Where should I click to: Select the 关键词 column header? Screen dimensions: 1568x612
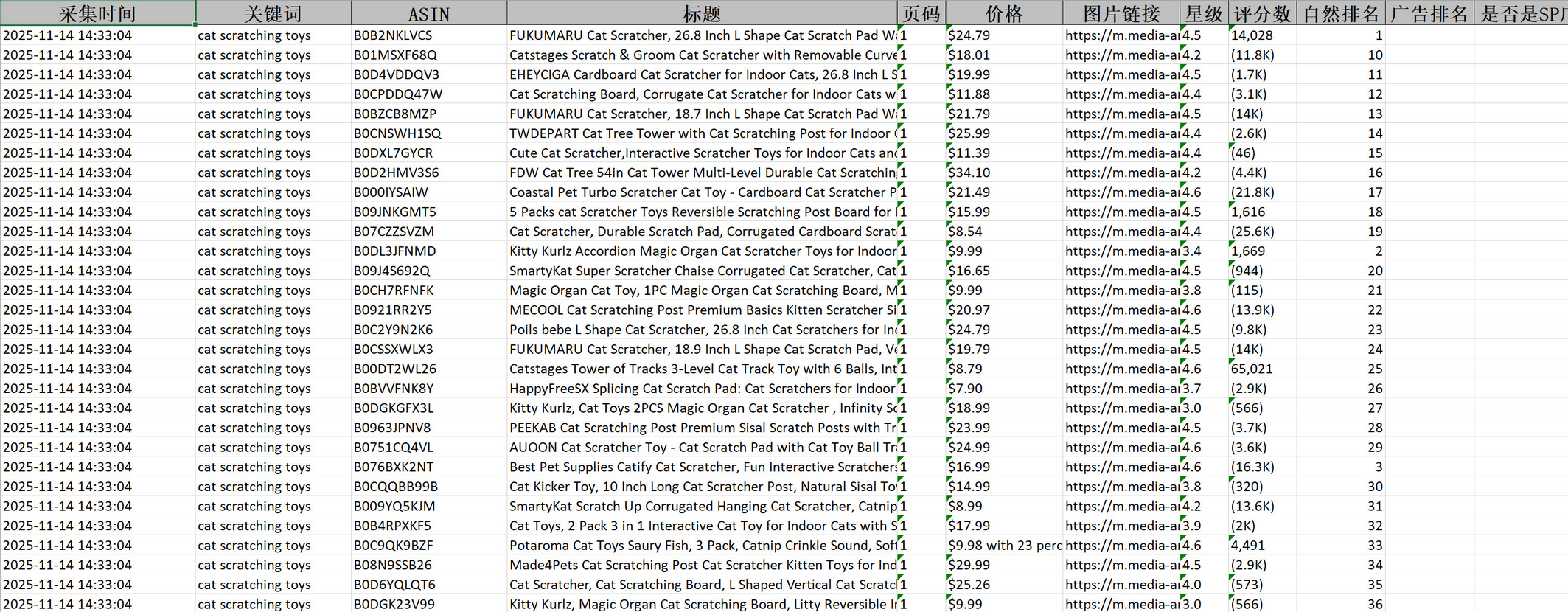[x=273, y=13]
